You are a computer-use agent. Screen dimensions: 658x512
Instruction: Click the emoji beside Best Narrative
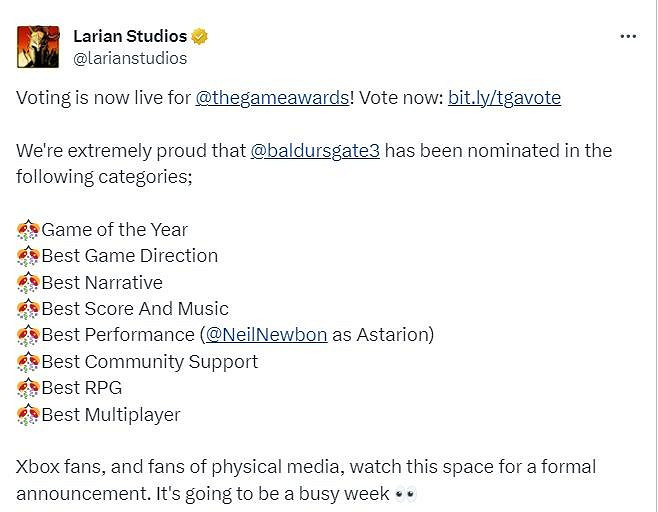[28, 283]
